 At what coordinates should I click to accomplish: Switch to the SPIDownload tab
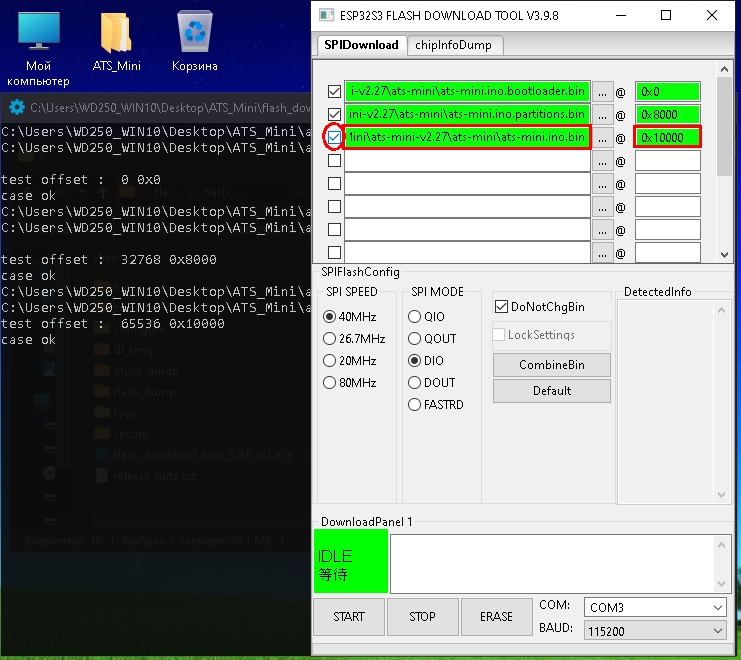click(x=362, y=45)
